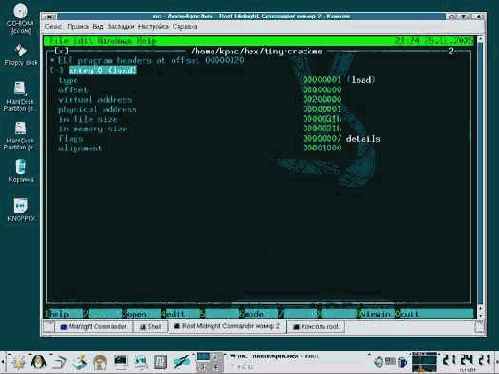Click the virtual address value 00200000
This screenshot has width=499, height=374.
coord(322,99)
